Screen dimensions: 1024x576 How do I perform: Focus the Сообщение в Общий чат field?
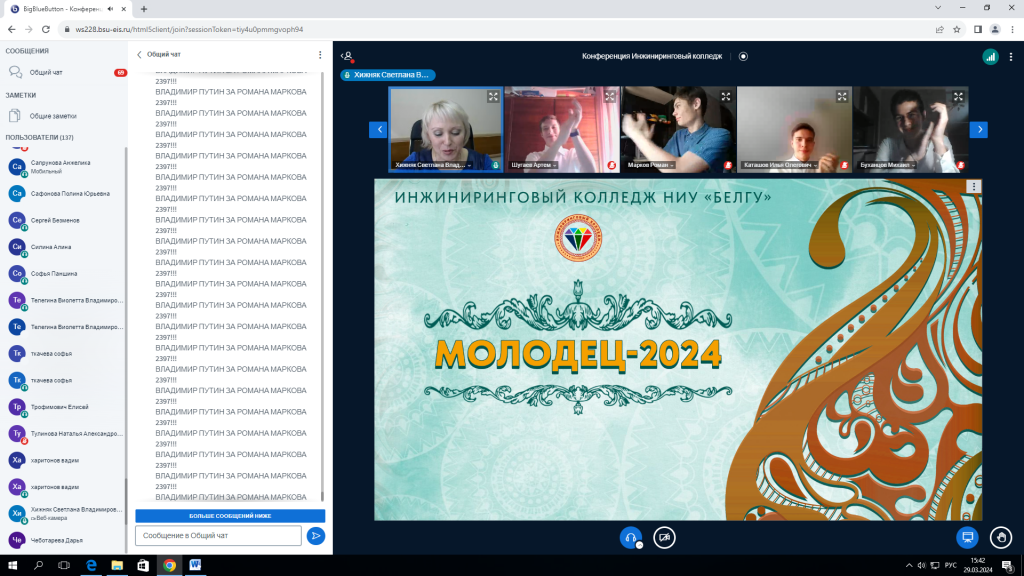coord(218,536)
